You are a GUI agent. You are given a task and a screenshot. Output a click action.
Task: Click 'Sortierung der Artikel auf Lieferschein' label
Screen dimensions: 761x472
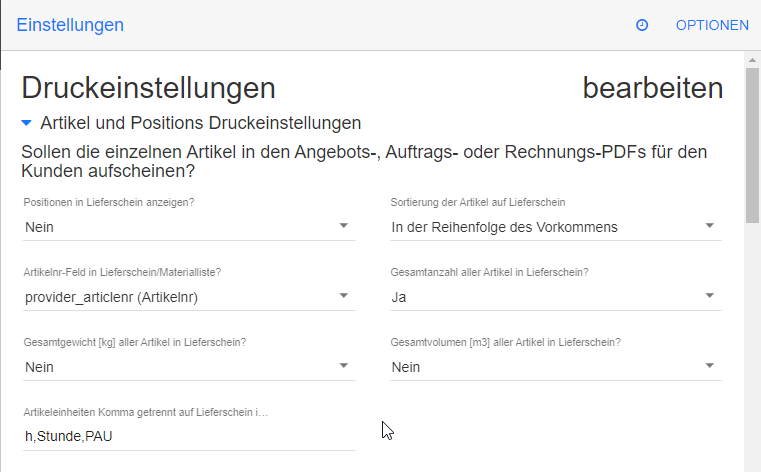(x=476, y=203)
